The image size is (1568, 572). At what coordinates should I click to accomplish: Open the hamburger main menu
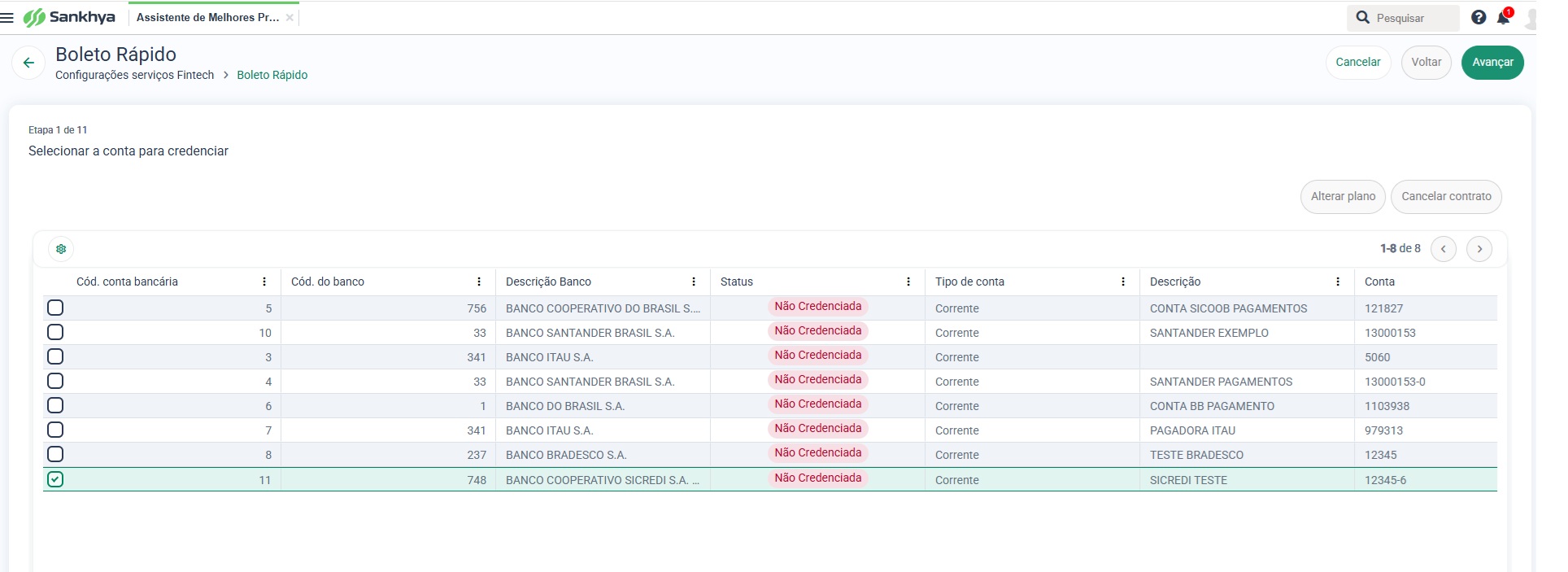pos(7,17)
